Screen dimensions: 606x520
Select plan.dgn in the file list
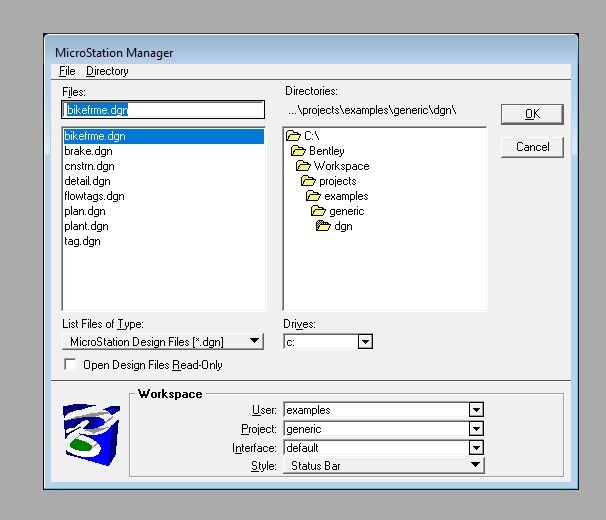point(163,211)
